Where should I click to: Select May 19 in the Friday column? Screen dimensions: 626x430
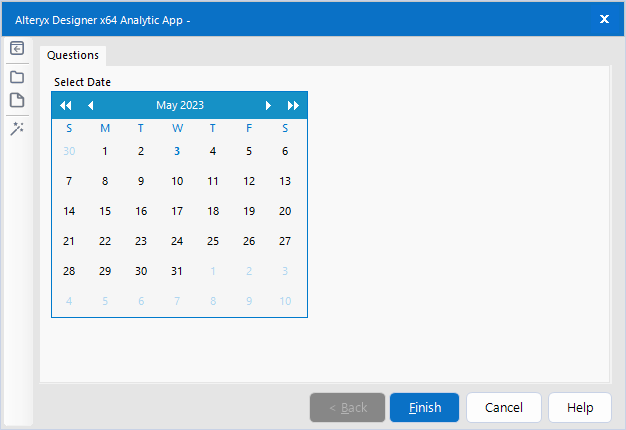[x=249, y=211]
